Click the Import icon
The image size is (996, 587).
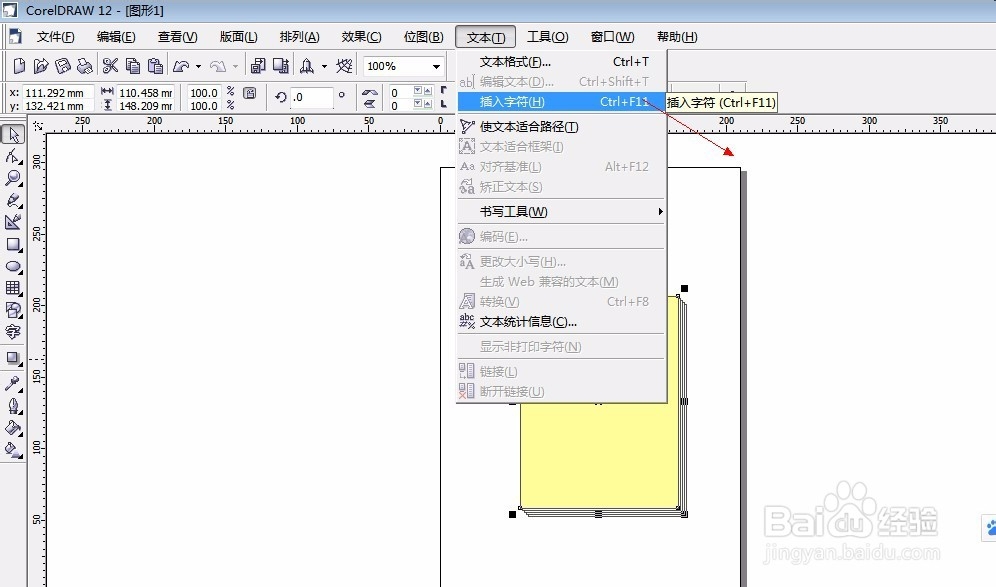point(258,65)
